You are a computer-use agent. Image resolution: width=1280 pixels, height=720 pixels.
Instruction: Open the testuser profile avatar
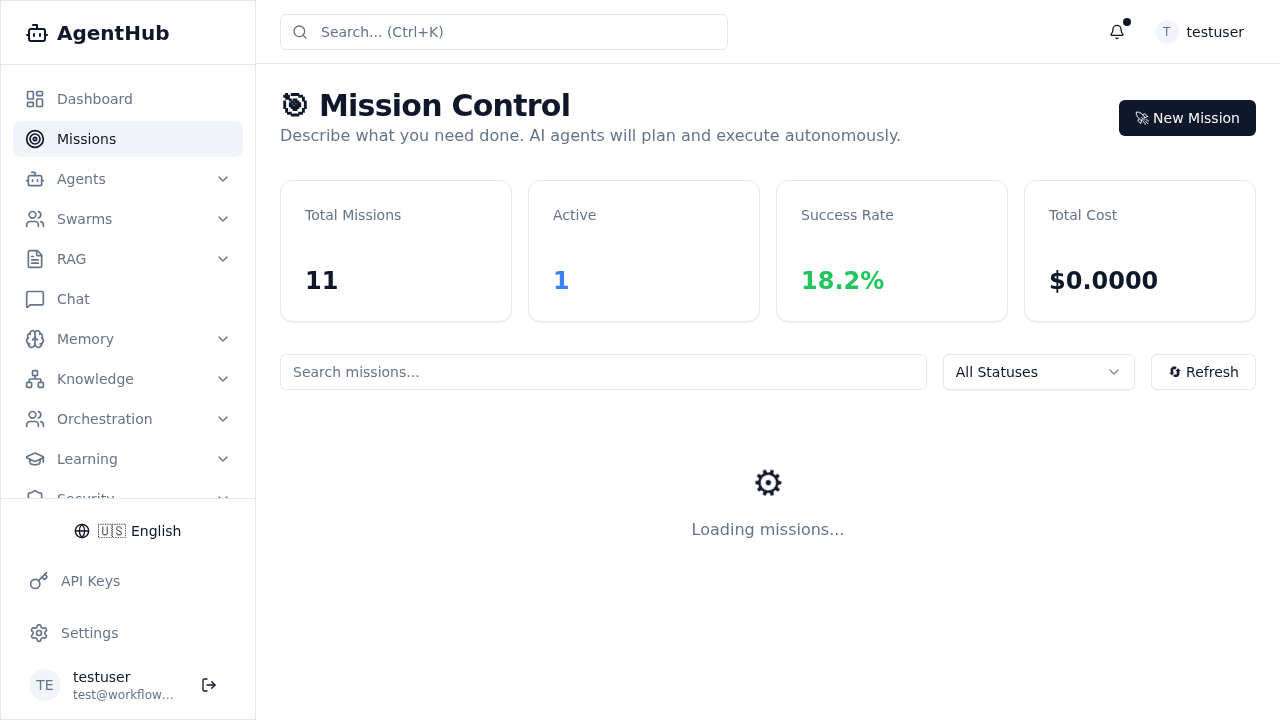coord(1166,32)
